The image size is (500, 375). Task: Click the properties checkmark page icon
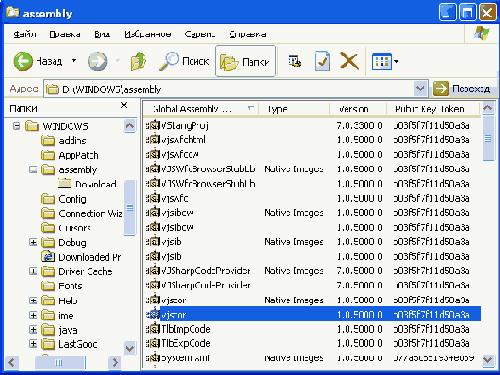322,61
